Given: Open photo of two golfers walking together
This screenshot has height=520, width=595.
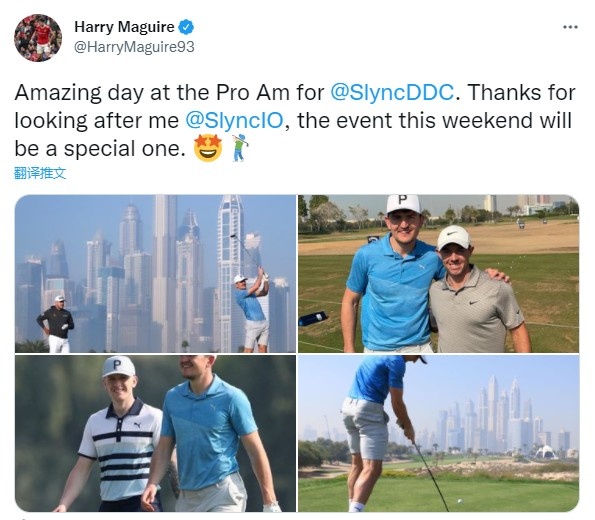Looking at the screenshot, I should [155, 433].
